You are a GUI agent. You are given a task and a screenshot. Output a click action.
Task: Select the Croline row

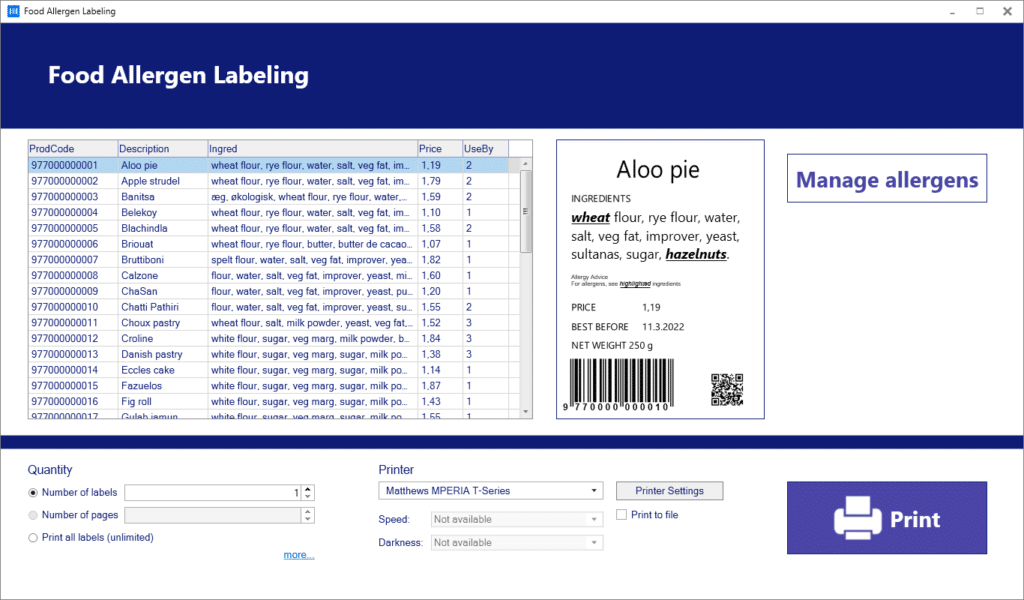click(268, 338)
